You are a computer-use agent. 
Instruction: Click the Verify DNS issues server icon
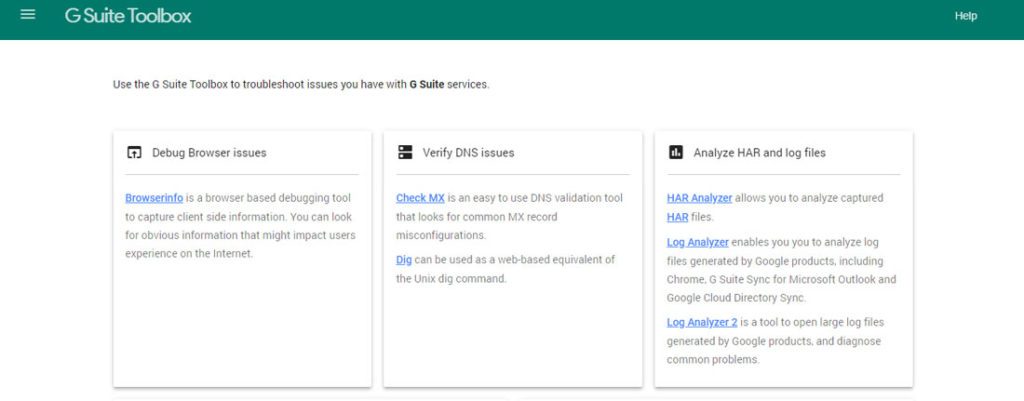[x=404, y=153]
